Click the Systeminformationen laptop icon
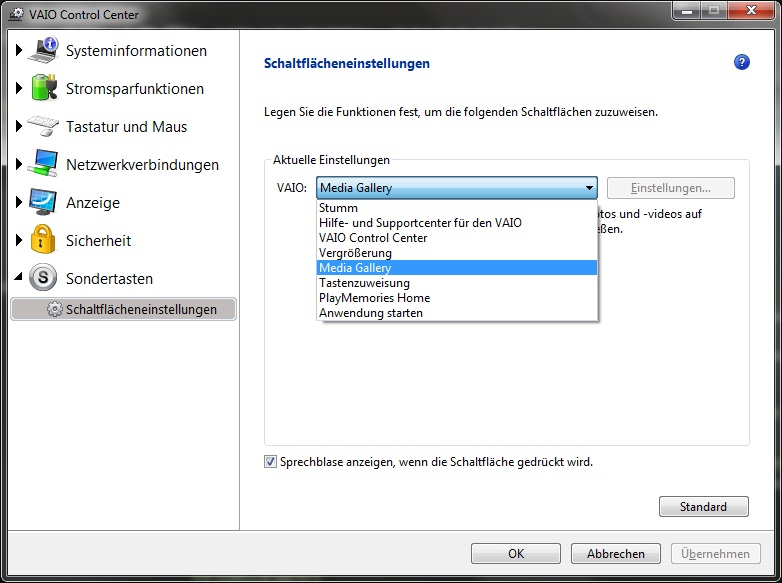This screenshot has height=583, width=782. [x=43, y=50]
